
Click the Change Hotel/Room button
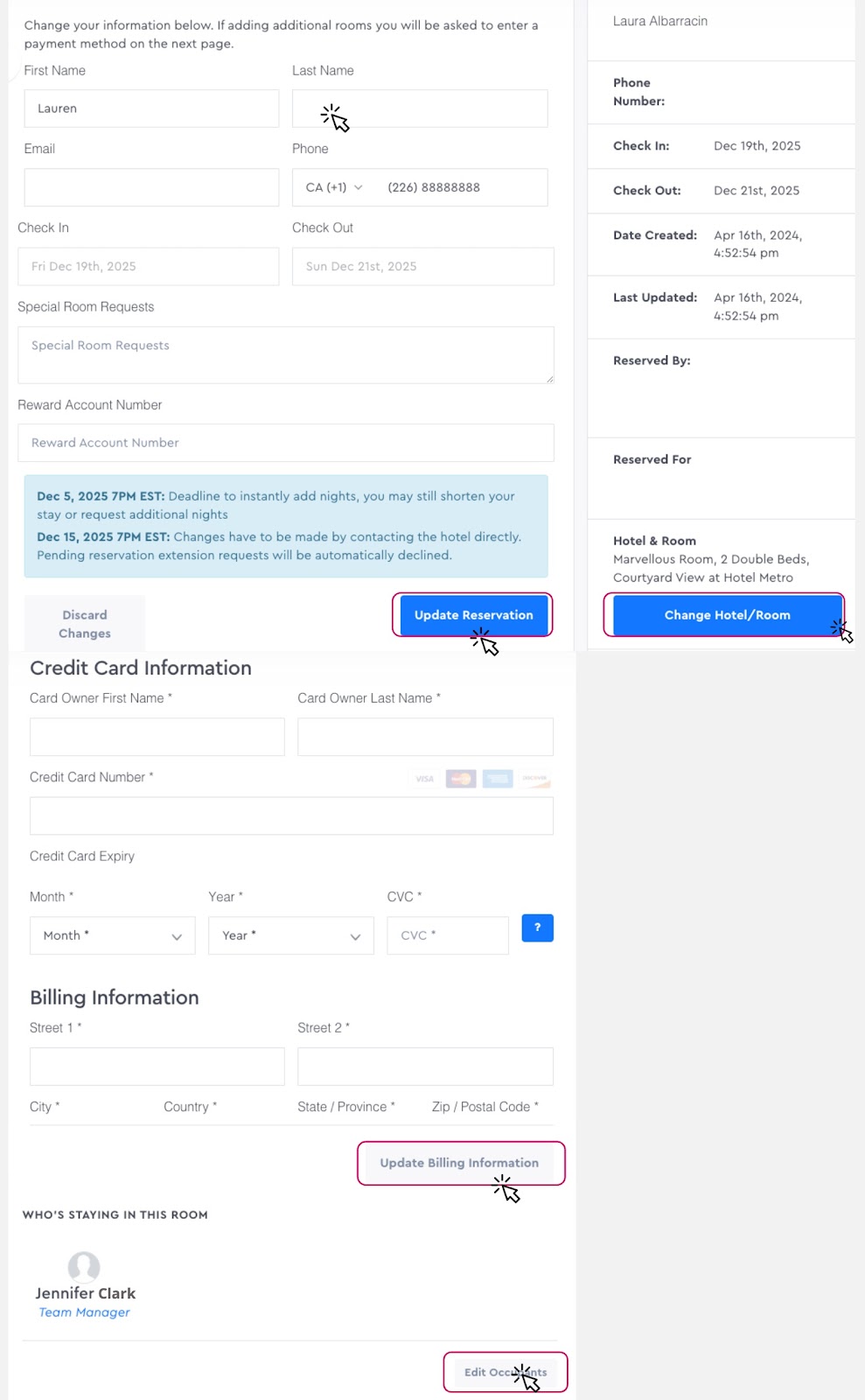coord(727,615)
